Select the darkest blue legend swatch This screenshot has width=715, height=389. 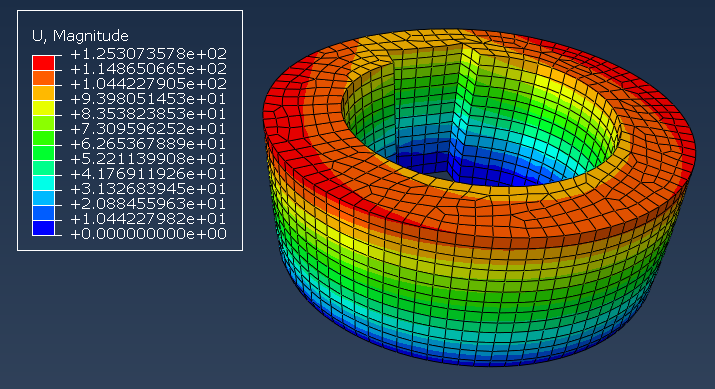coord(43,228)
